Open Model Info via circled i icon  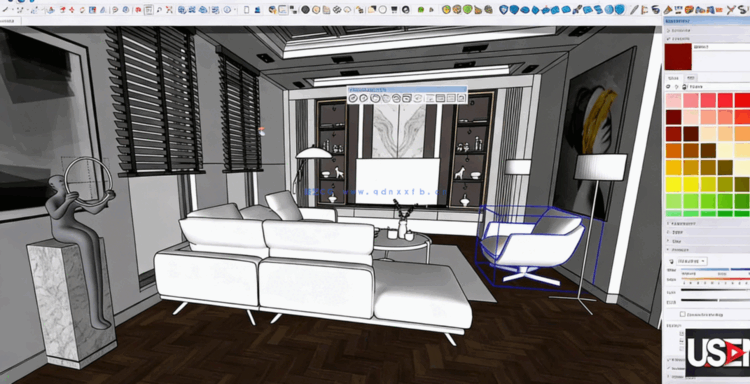pos(227,10)
